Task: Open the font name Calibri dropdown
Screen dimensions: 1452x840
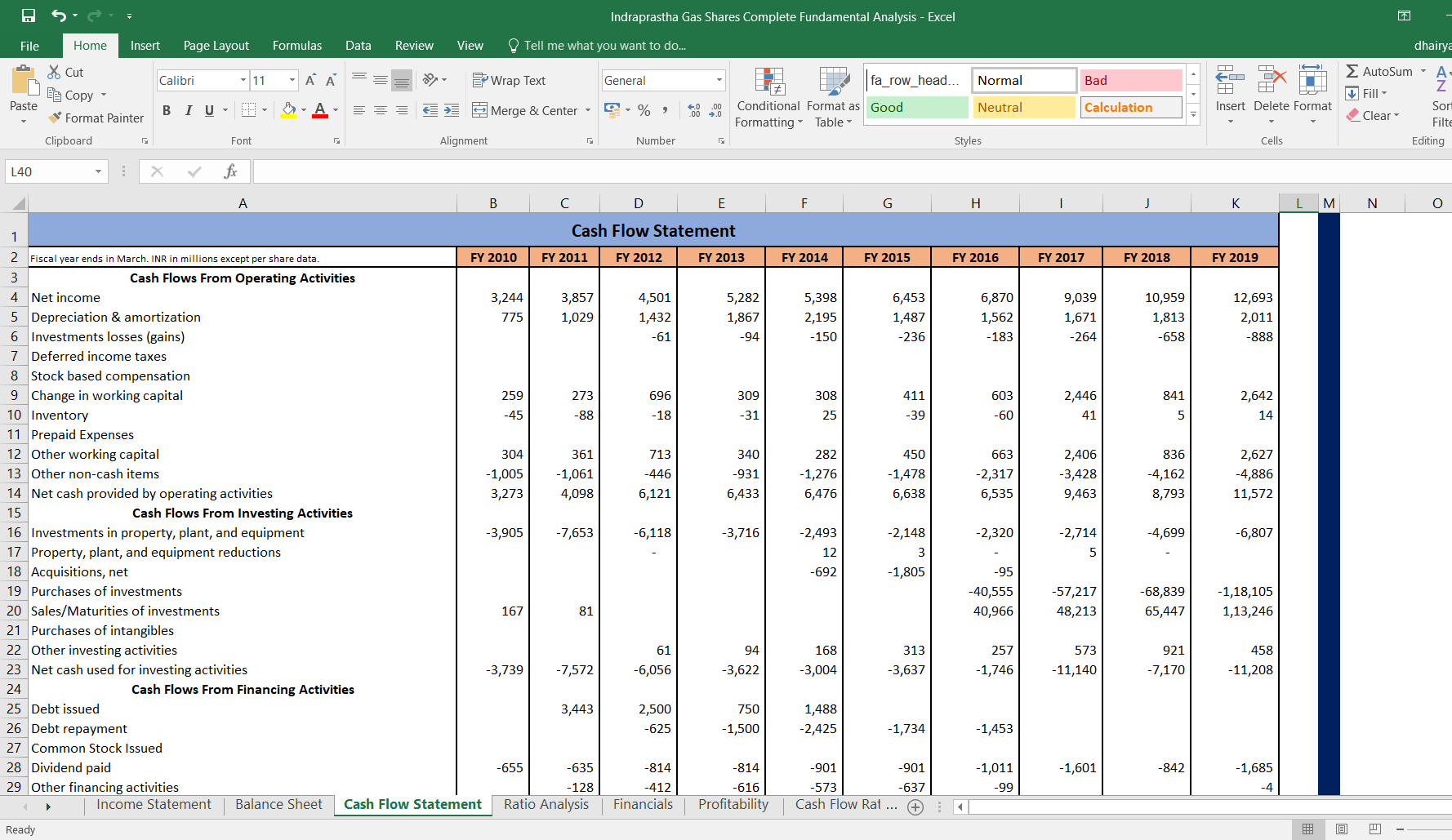Action: (243, 80)
